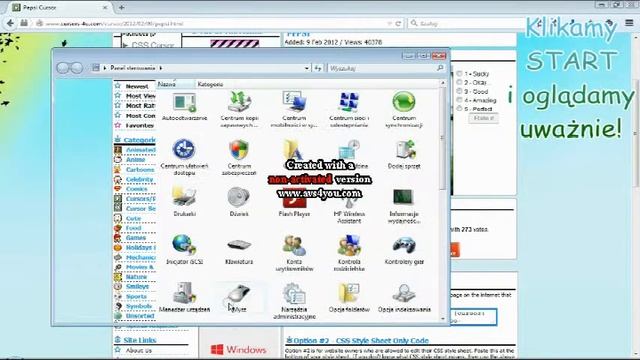Image resolution: width=640 pixels, height=360 pixels.
Task: Open the Nature category link
Action: (136, 277)
